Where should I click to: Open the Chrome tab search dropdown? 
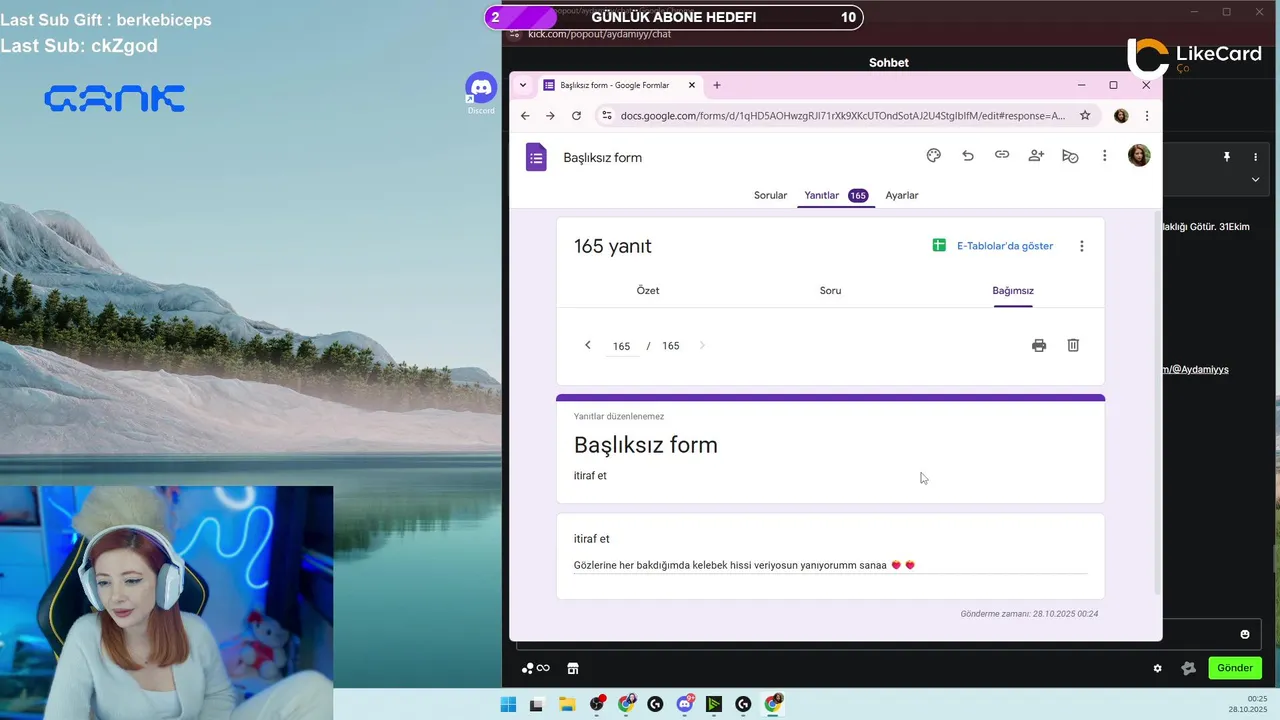[x=523, y=85]
